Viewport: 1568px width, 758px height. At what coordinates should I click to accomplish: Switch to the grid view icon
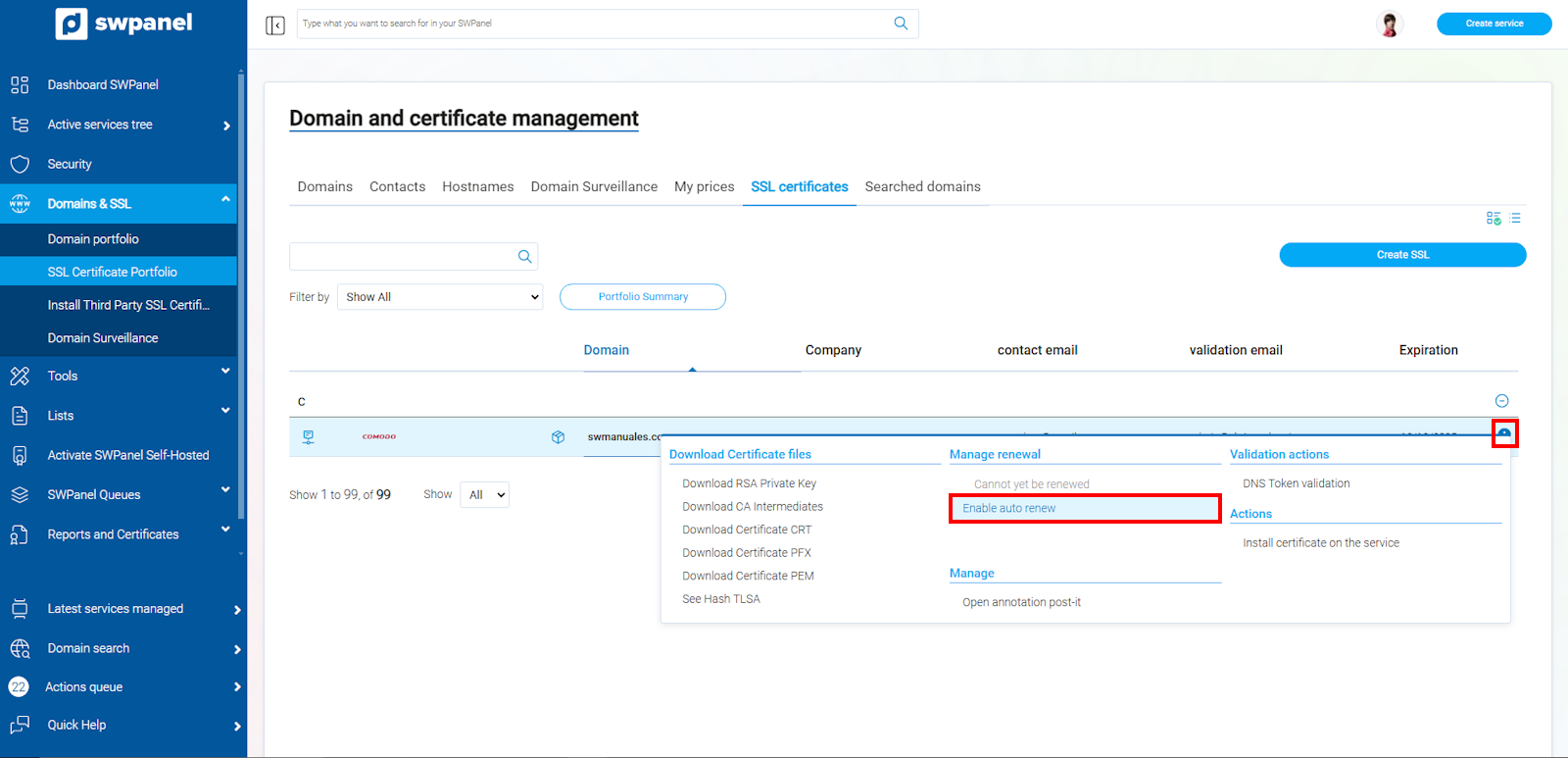tap(1493, 218)
